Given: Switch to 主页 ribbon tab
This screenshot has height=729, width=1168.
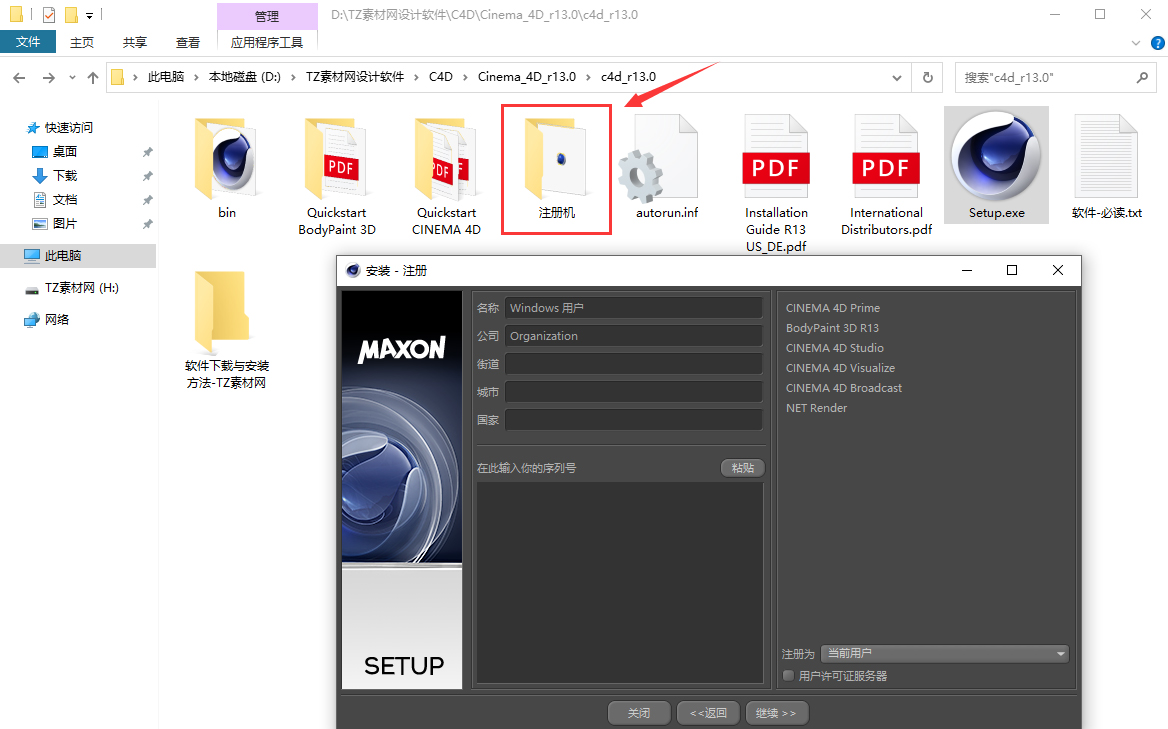Looking at the screenshot, I should pos(82,42).
